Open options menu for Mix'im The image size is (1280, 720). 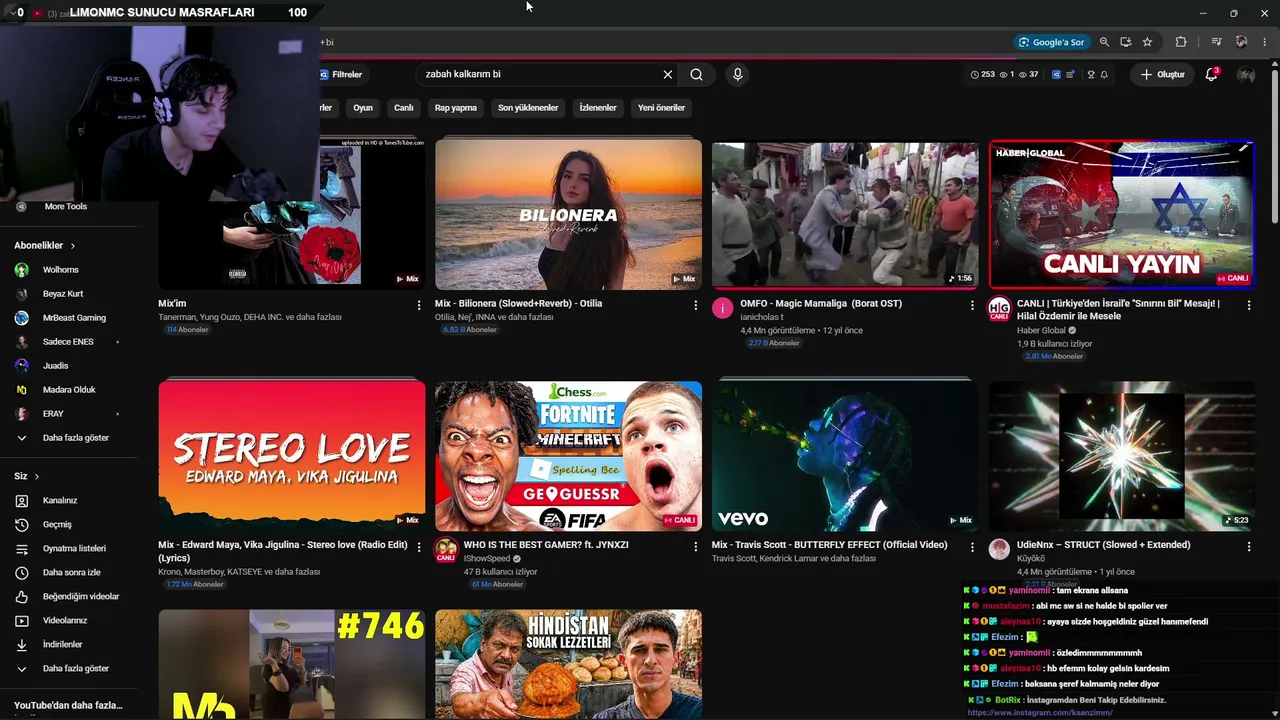tap(419, 305)
